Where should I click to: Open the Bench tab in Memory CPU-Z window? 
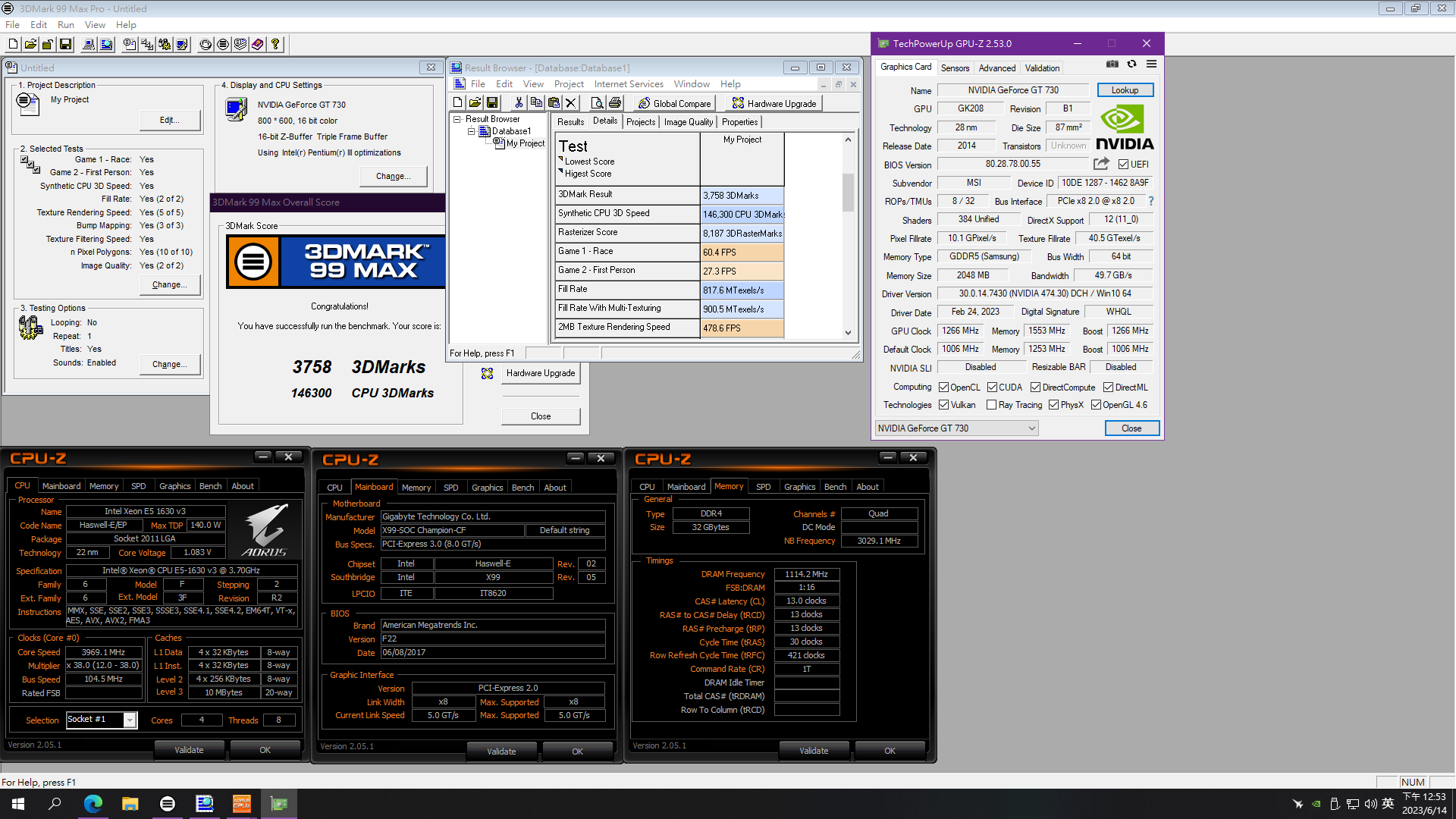[x=835, y=487]
